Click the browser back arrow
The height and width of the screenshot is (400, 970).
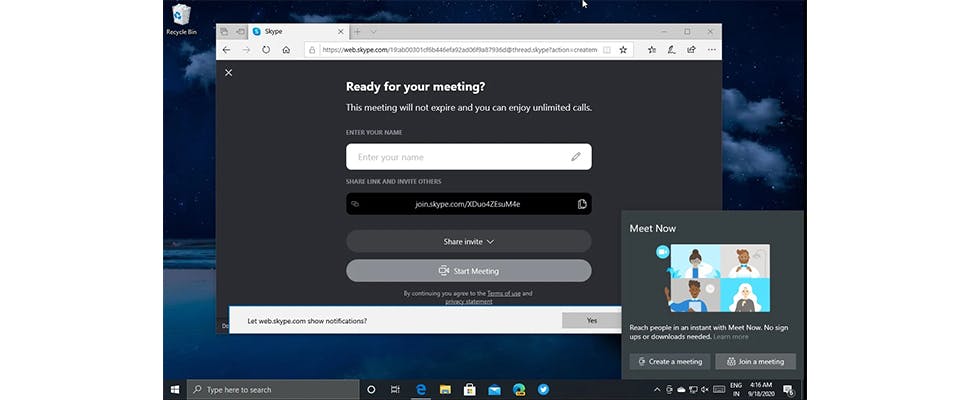pyautogui.click(x=226, y=50)
